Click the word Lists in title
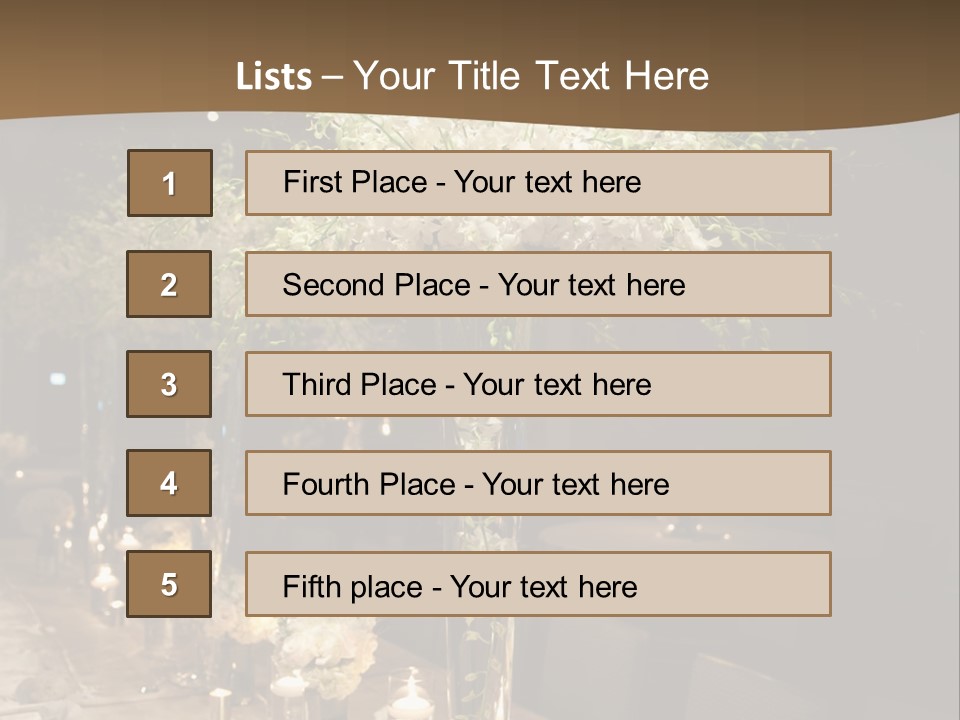The image size is (960, 720). (x=273, y=77)
